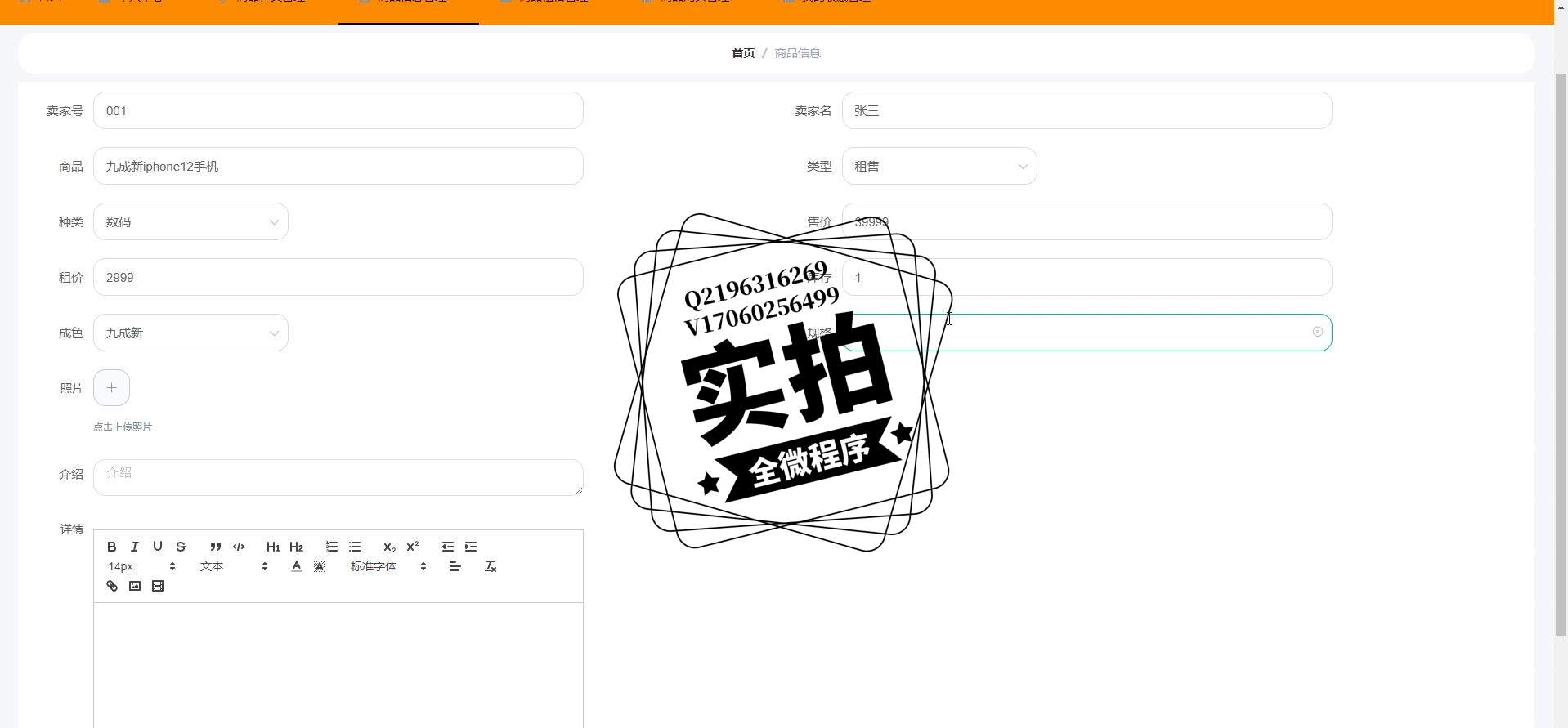Image resolution: width=1568 pixels, height=728 pixels.
Task: Toggle underline formatting in editor toolbar
Action: [x=158, y=547]
